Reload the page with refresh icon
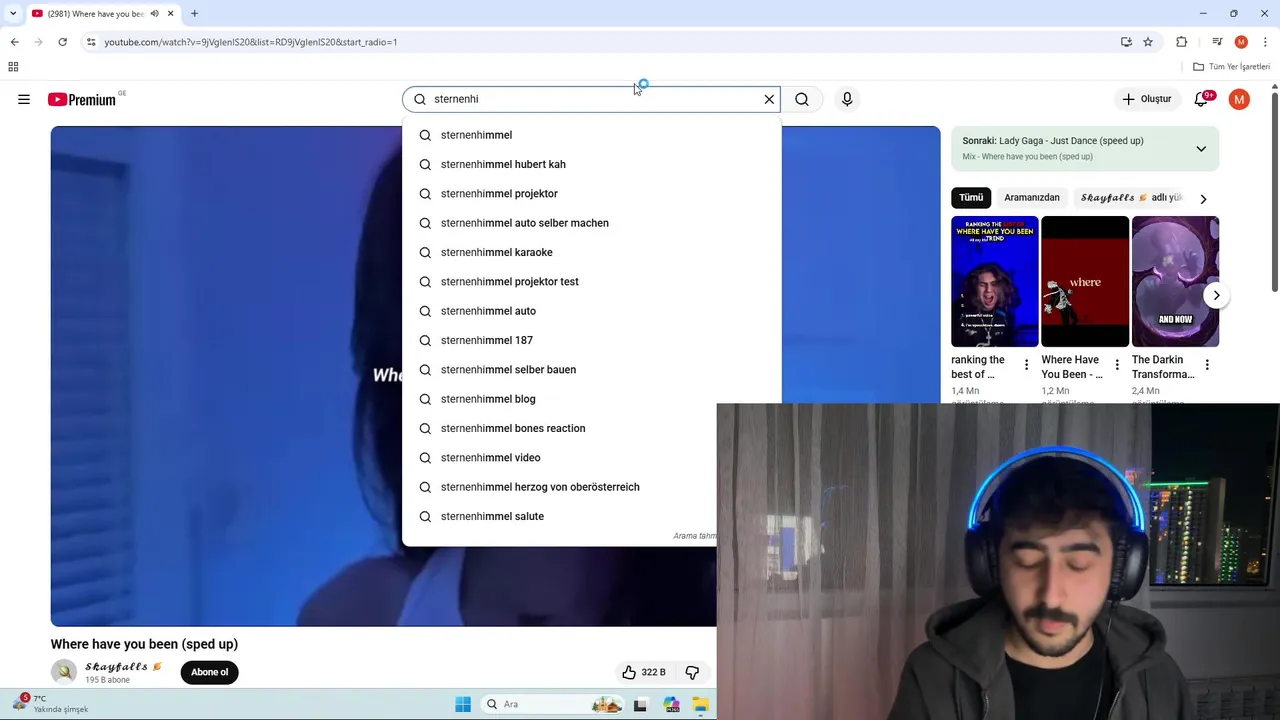 [62, 42]
